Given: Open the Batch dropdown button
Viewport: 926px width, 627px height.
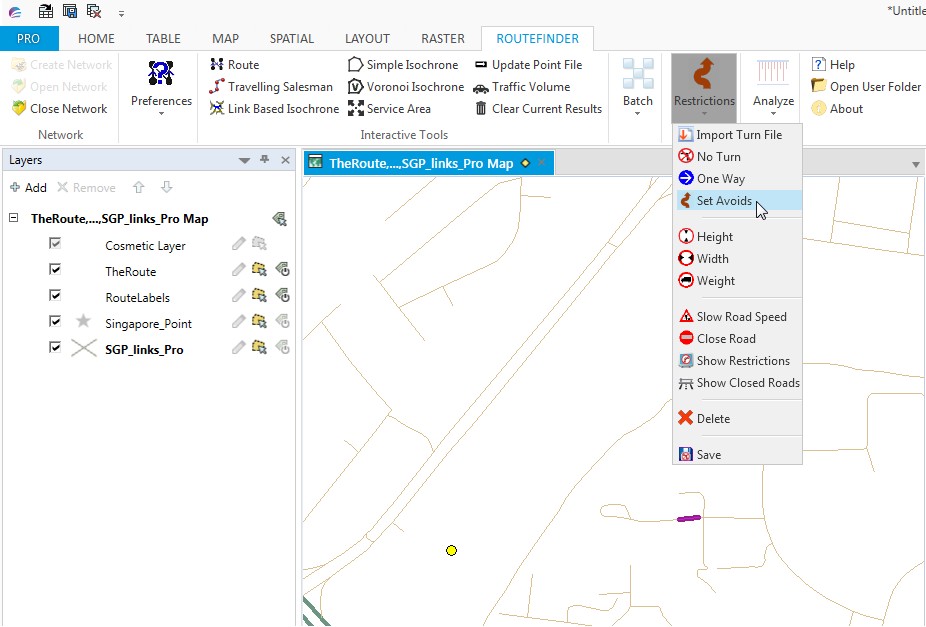Looking at the screenshot, I should click(x=638, y=112).
